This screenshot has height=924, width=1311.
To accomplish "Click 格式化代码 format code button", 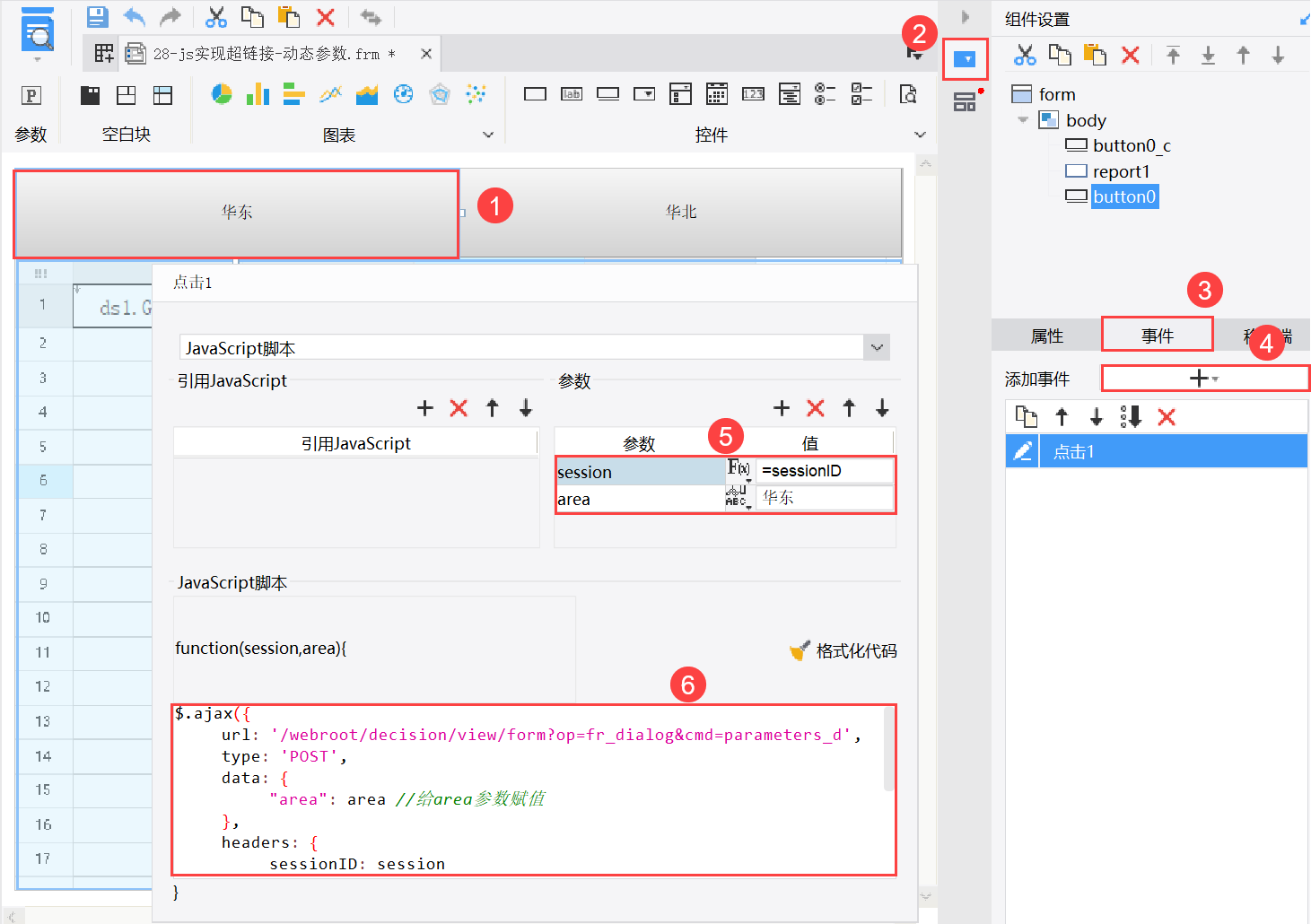I will pyautogui.click(x=843, y=650).
